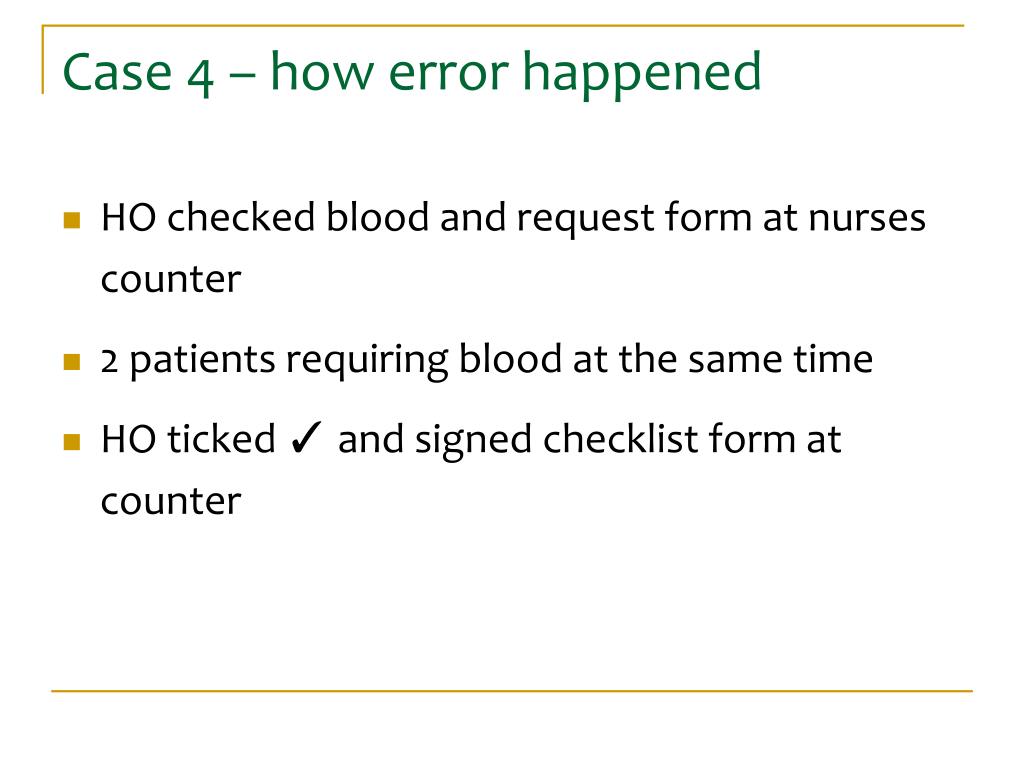Select the word 'blood' in first bullet
This screenshot has width=1024, height=768.
377,216
